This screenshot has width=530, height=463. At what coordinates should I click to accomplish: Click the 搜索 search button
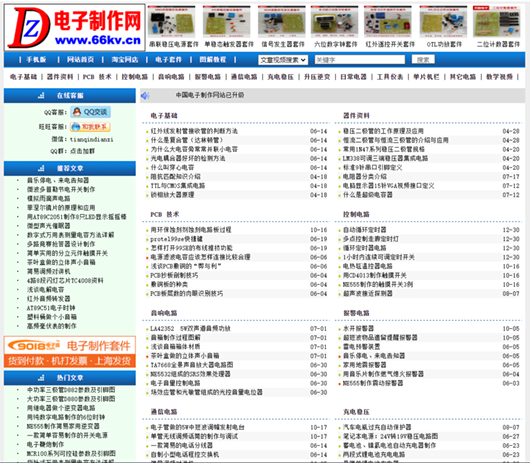423,60
